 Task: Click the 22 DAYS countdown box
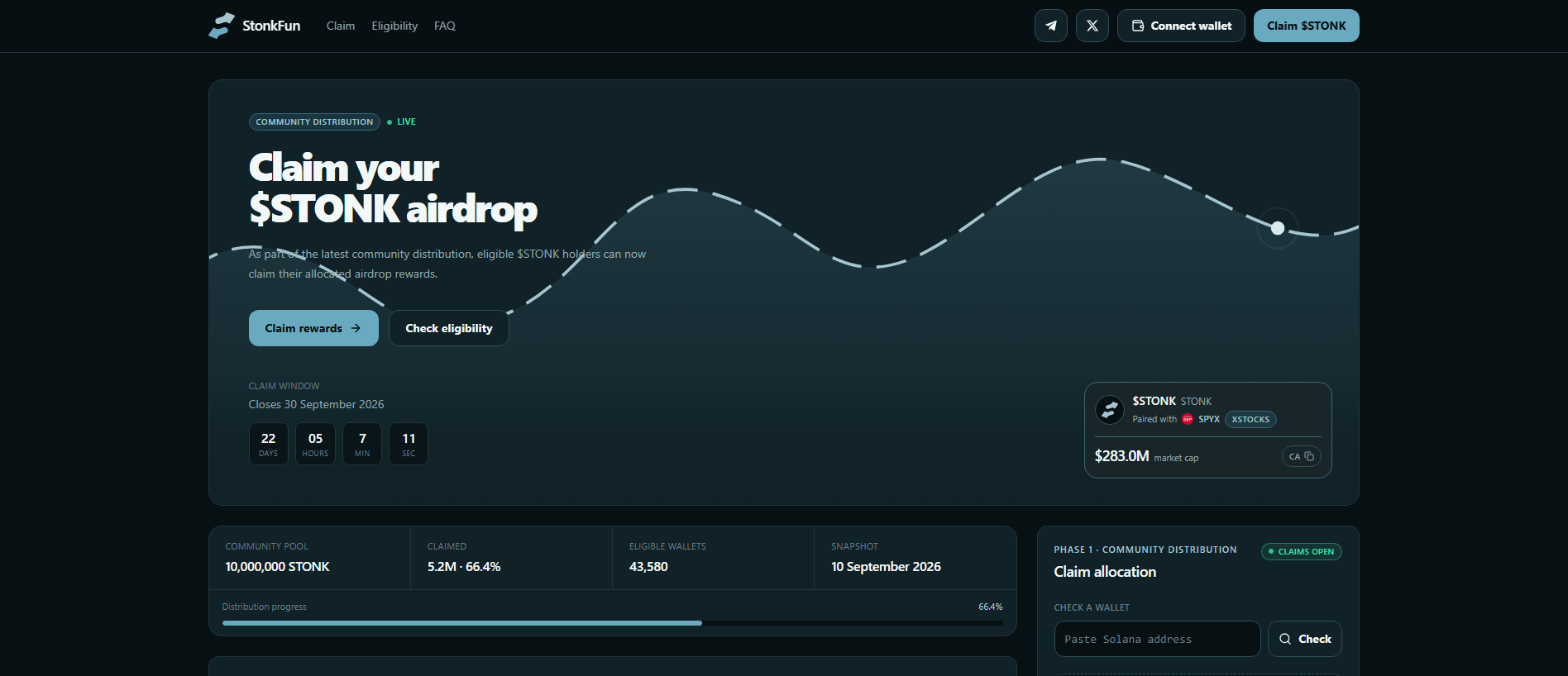click(x=269, y=444)
